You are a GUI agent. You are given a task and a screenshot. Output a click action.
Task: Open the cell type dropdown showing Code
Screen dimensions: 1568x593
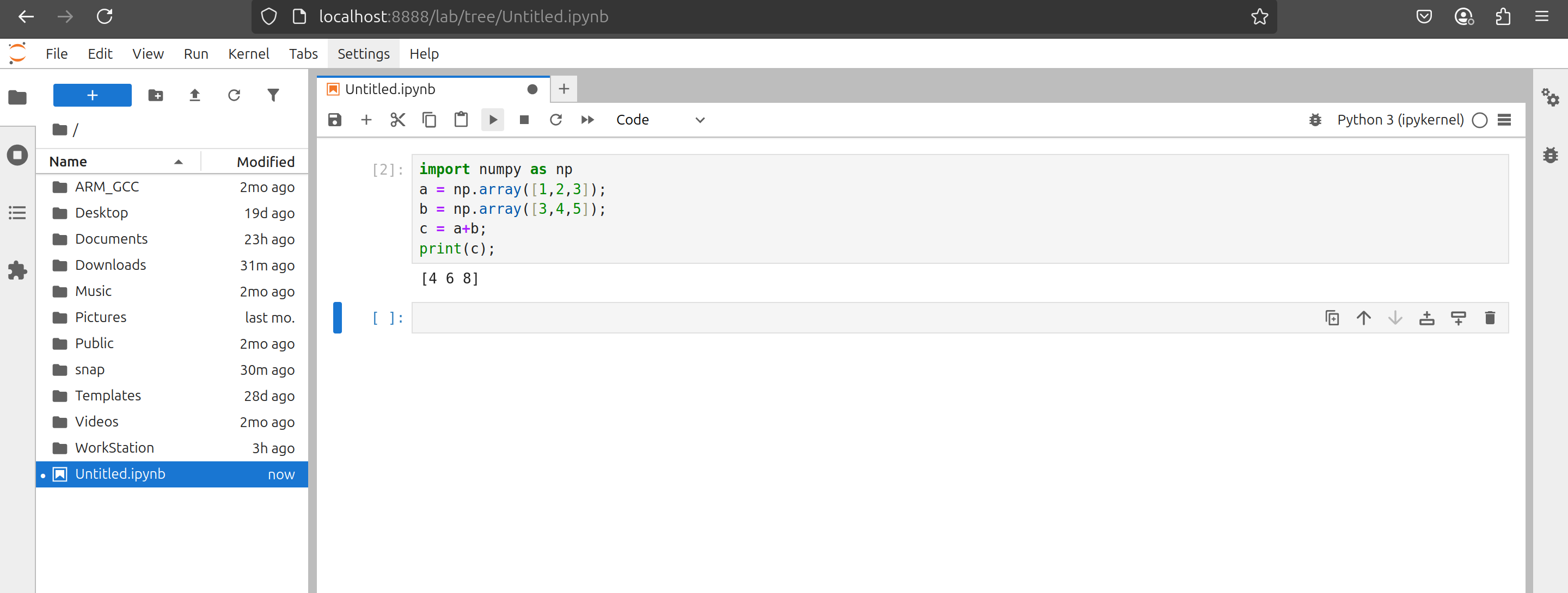click(x=657, y=120)
